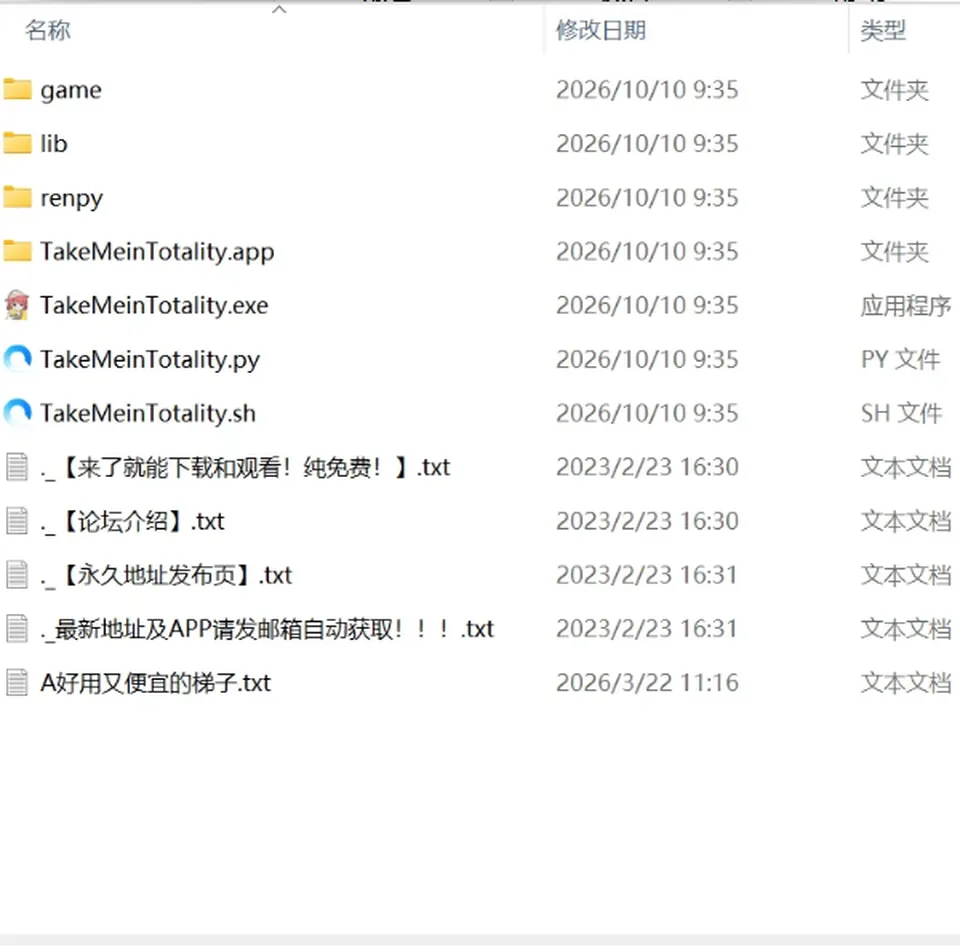Image resolution: width=960 pixels, height=947 pixels.
Task: Select the game folder name
Action: click(x=71, y=90)
